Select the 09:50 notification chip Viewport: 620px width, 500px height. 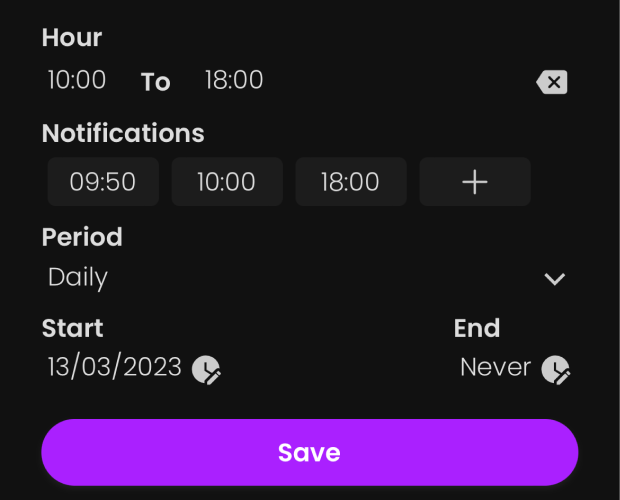click(103, 182)
